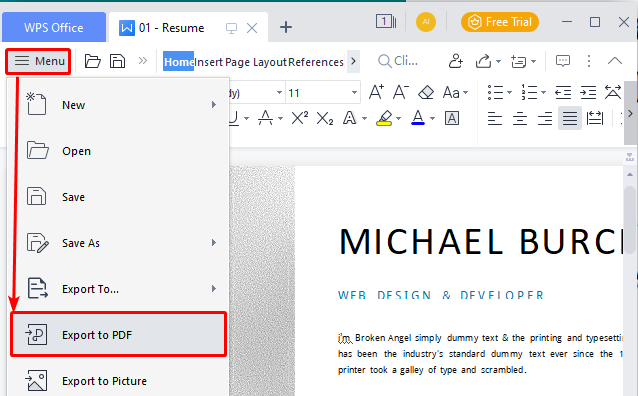Click the window layout icon in title bar
This screenshot has height=396, width=638.
386,22
